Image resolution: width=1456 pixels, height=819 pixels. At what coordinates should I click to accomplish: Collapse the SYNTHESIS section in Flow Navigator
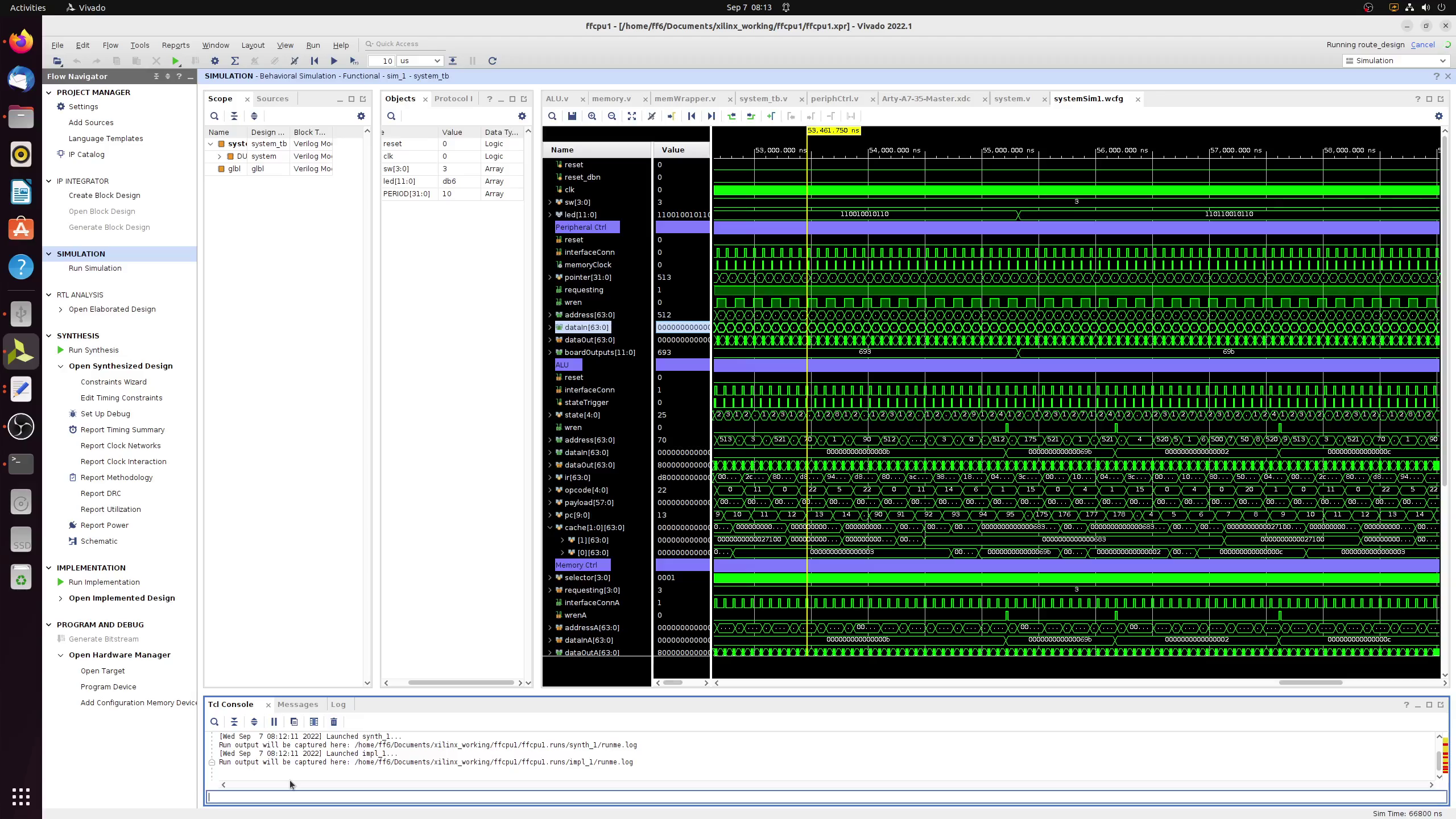pos(49,336)
